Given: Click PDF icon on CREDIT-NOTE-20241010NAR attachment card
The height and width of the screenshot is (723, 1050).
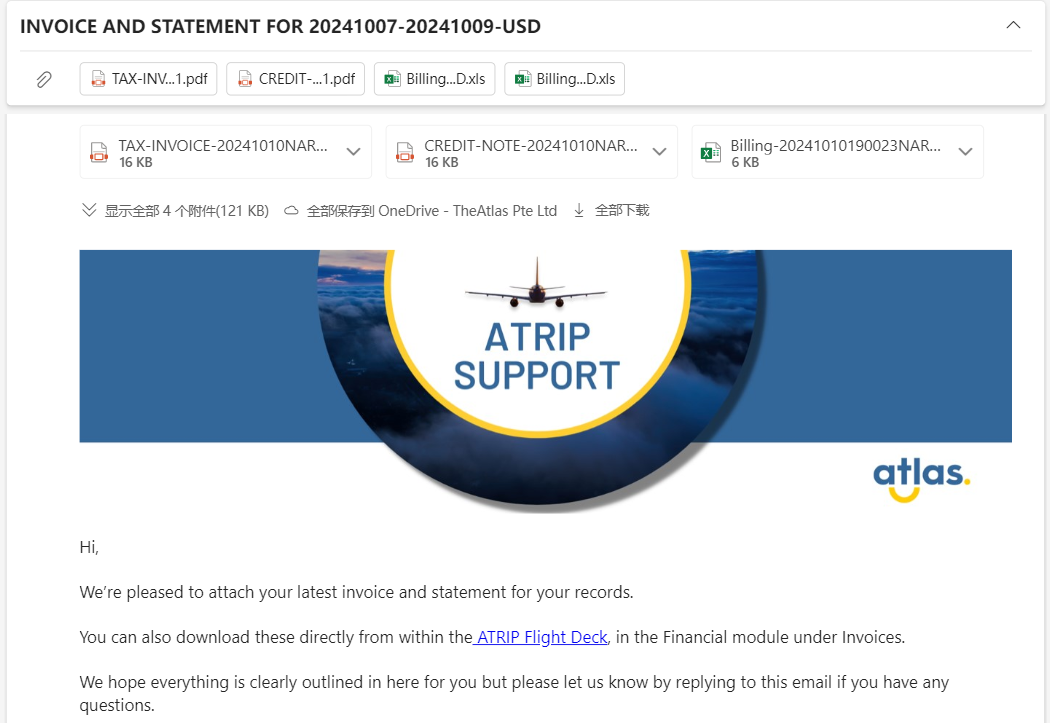Looking at the screenshot, I should click(405, 152).
